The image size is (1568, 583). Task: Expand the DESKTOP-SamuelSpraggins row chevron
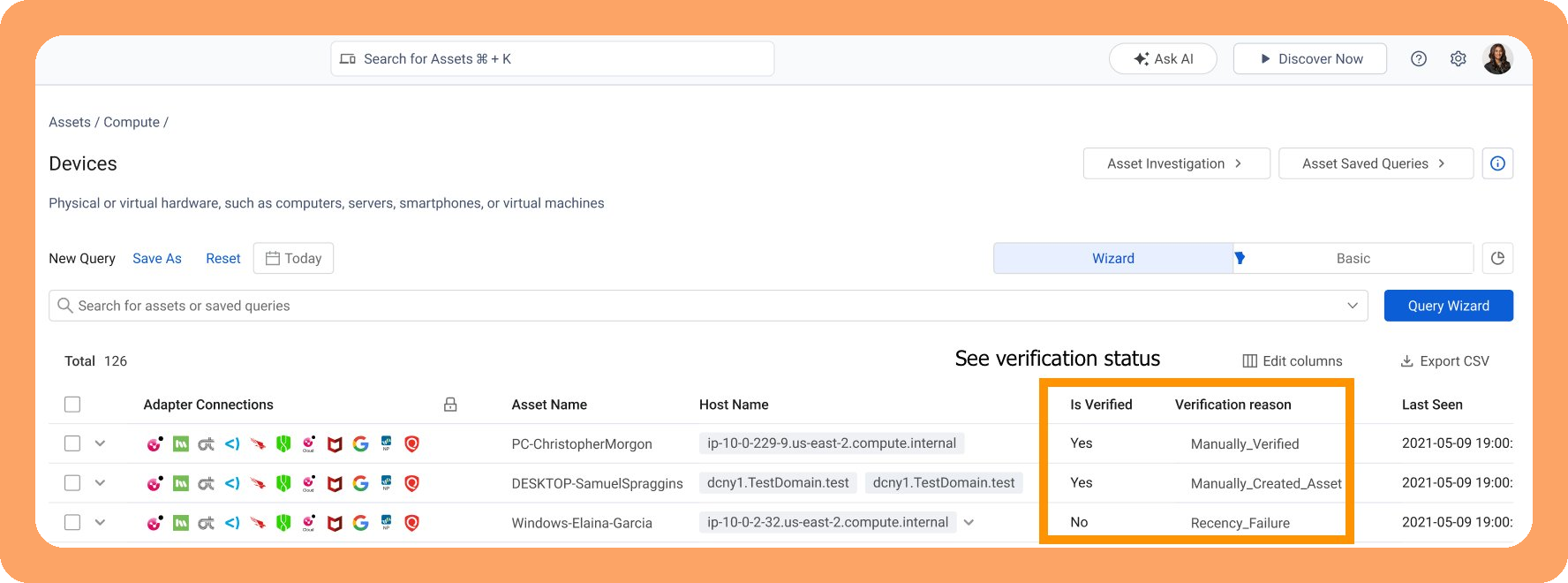point(100,483)
